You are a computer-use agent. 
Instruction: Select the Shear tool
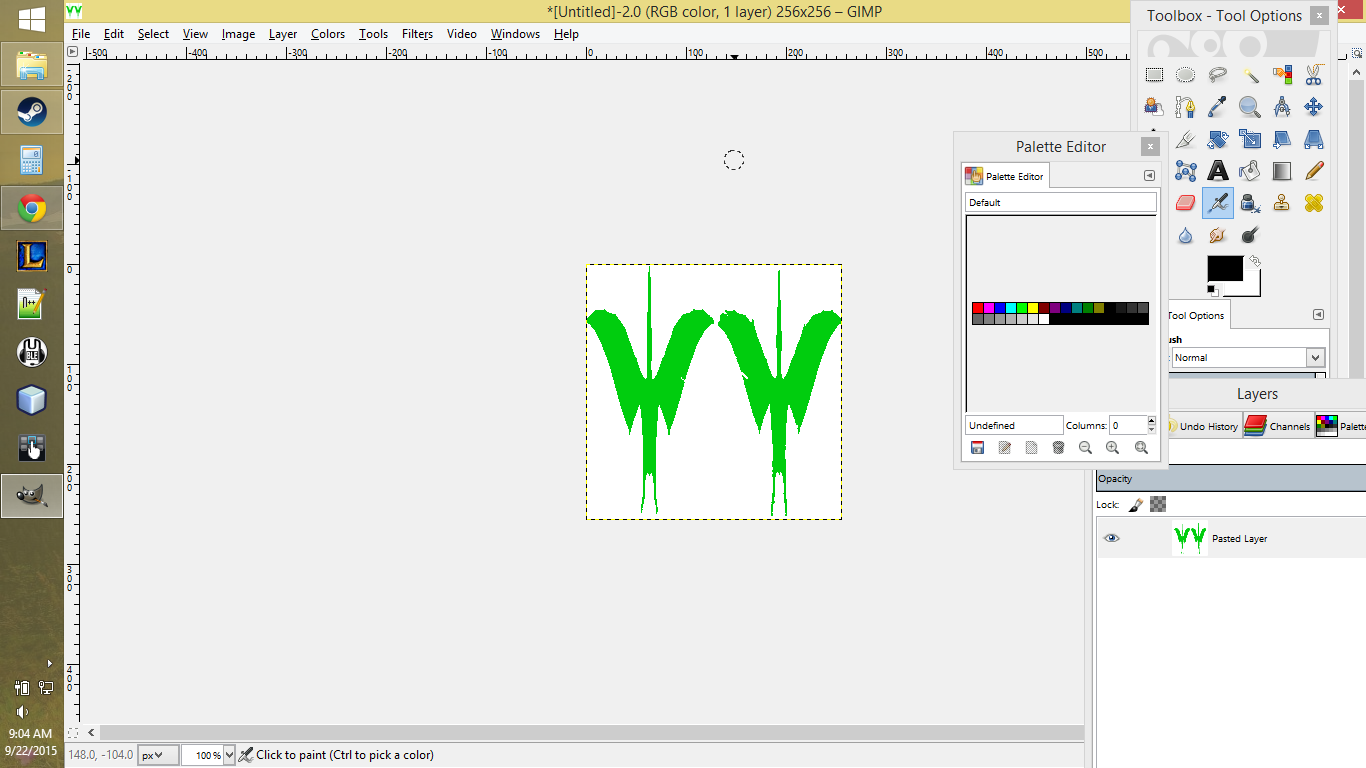[1282, 139]
